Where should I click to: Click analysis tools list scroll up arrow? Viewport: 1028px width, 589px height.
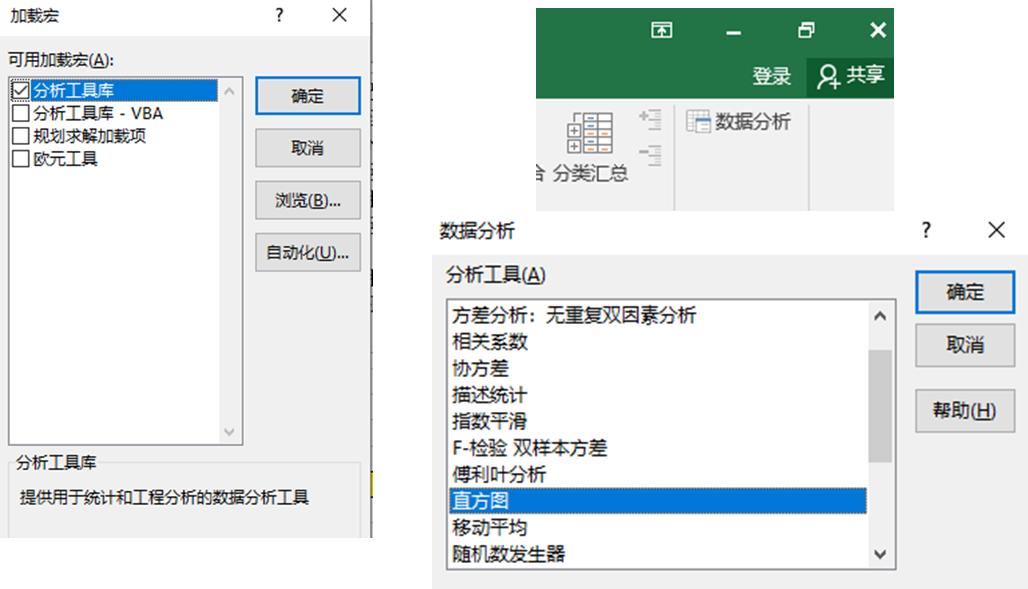click(x=880, y=316)
